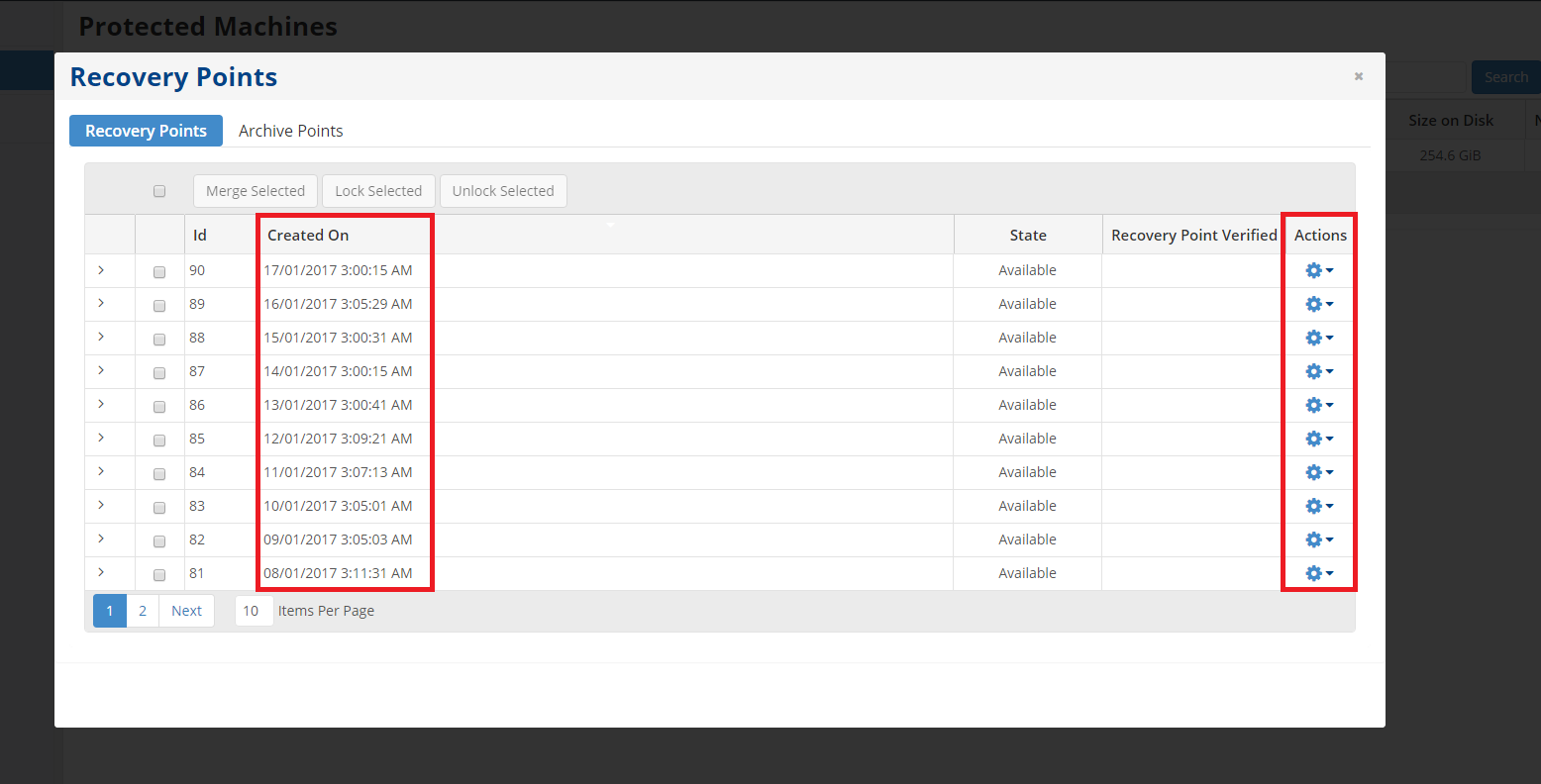
Task: Go to page 2 of results
Action: 143,611
